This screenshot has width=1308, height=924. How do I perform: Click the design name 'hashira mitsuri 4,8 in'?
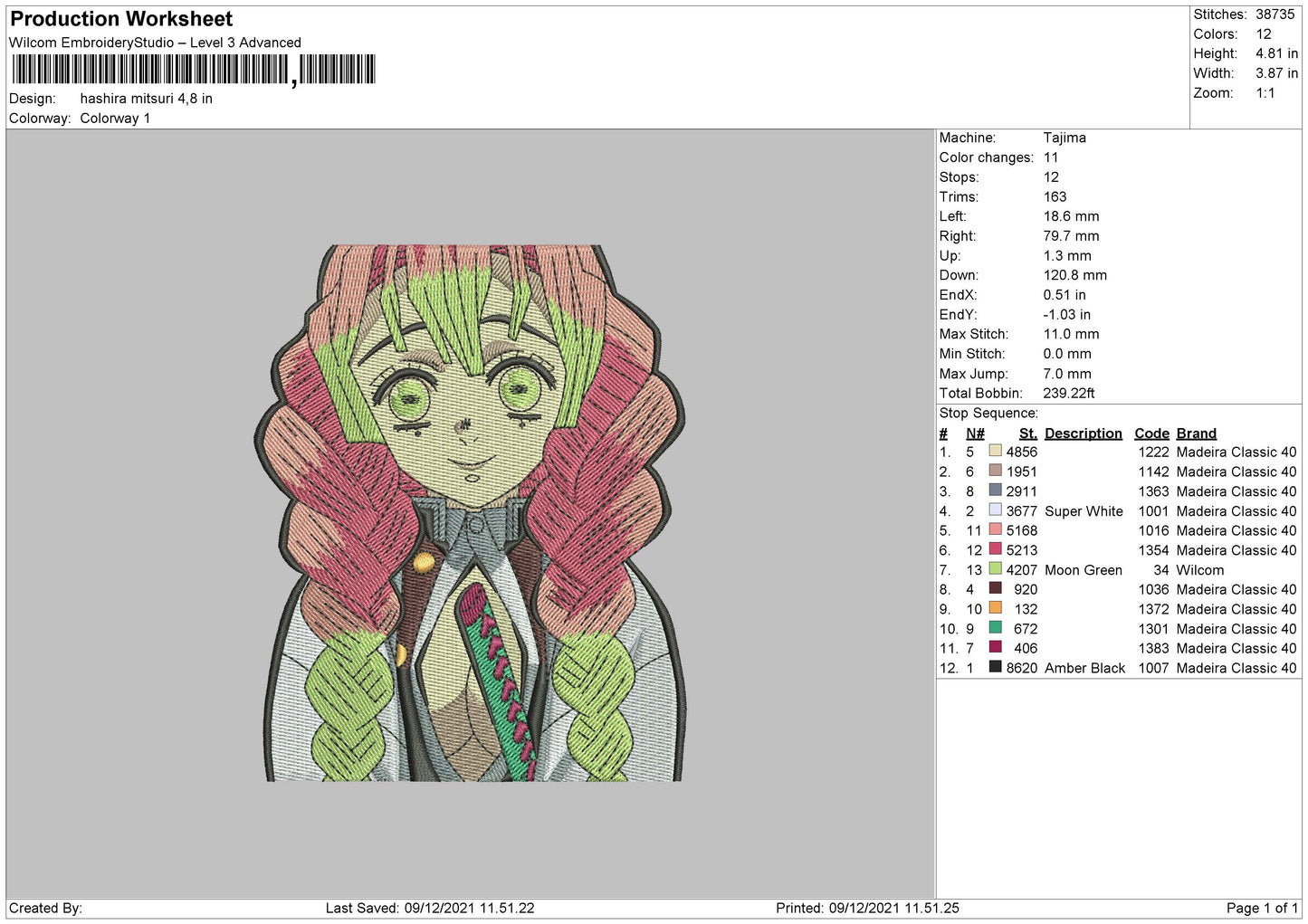tap(147, 99)
